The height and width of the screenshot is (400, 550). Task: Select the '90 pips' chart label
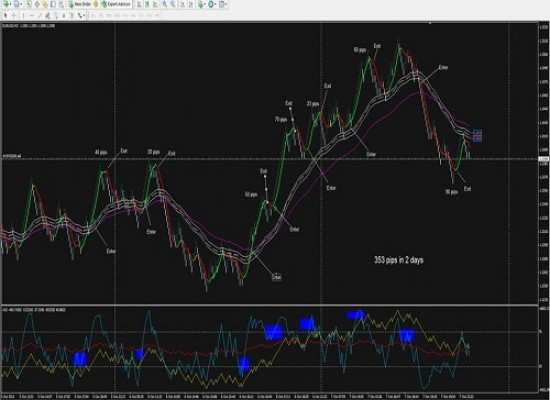point(451,192)
